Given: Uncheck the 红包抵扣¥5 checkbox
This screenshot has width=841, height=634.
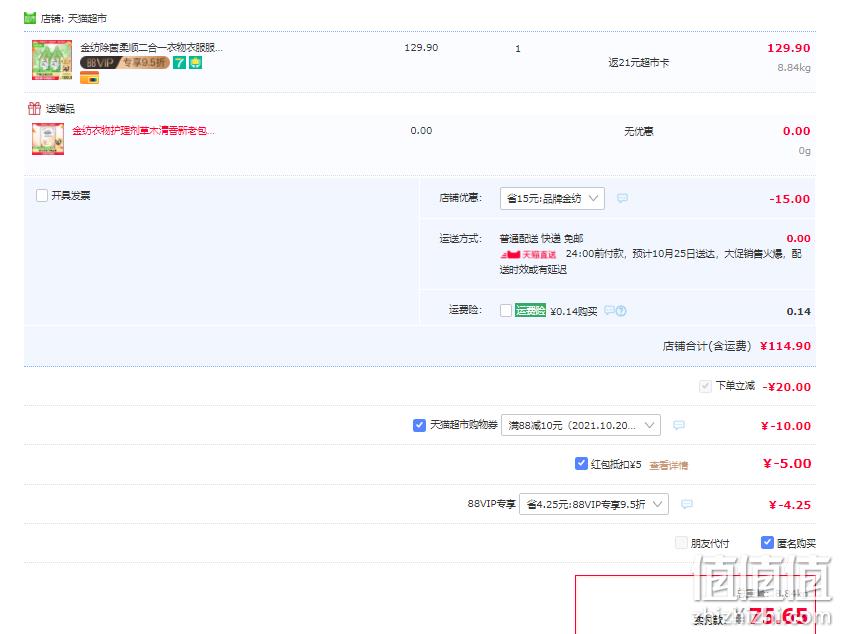Looking at the screenshot, I should click(x=581, y=463).
